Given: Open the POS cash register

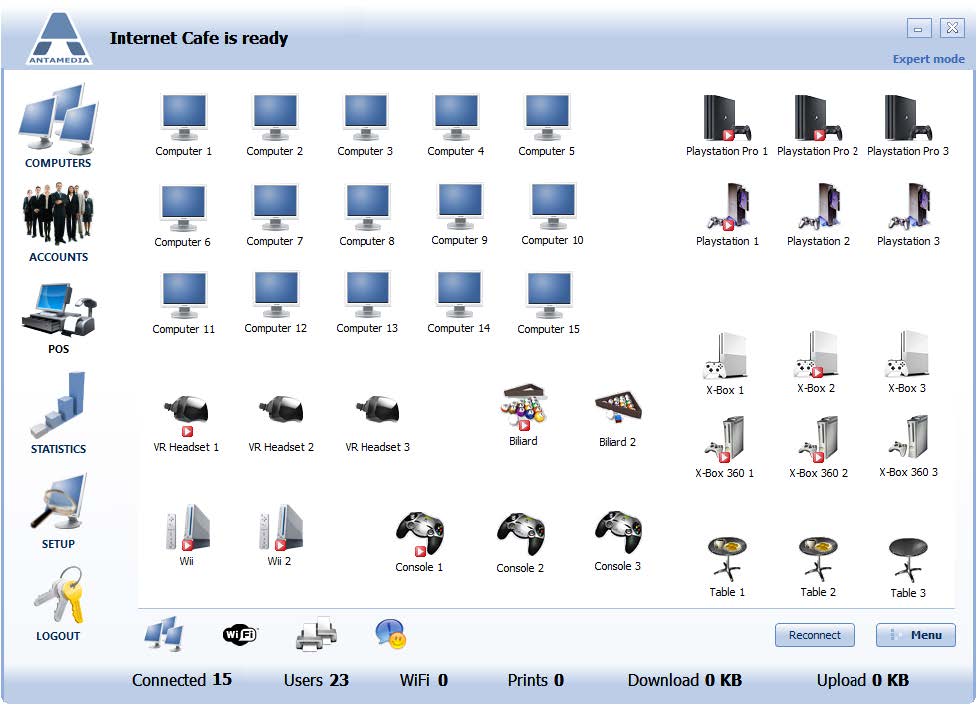Looking at the screenshot, I should [x=59, y=318].
